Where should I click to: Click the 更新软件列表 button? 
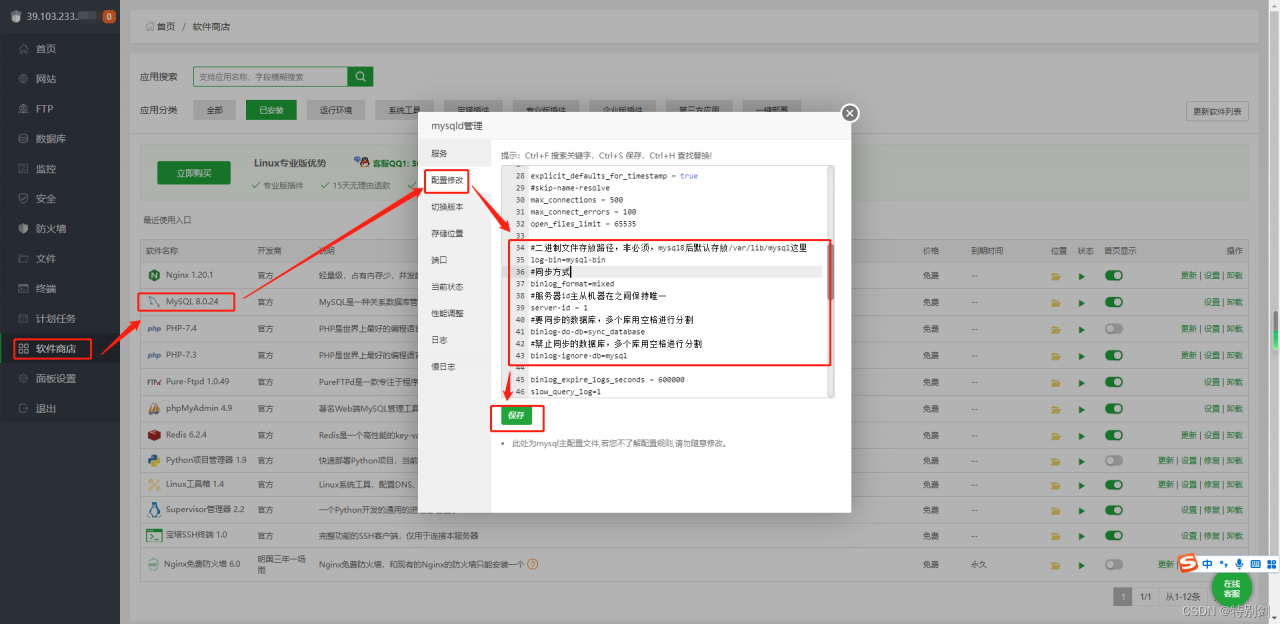pos(1217,111)
